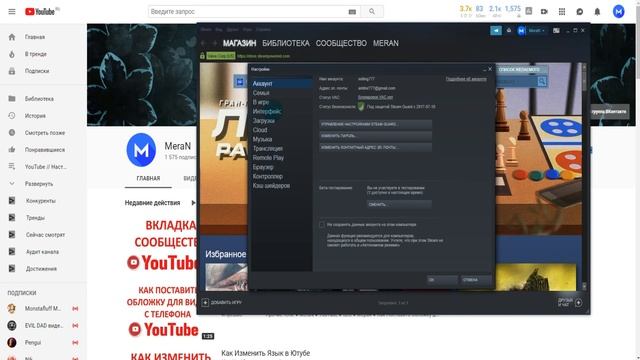Click the search magnifier button on YouTube

[x=371, y=11]
